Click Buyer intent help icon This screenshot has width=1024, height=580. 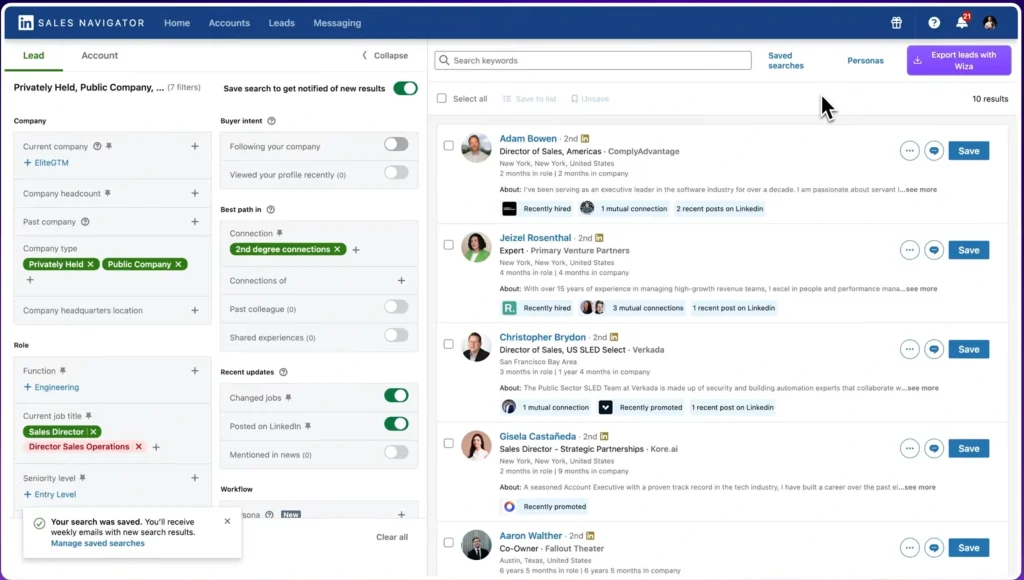(x=272, y=121)
